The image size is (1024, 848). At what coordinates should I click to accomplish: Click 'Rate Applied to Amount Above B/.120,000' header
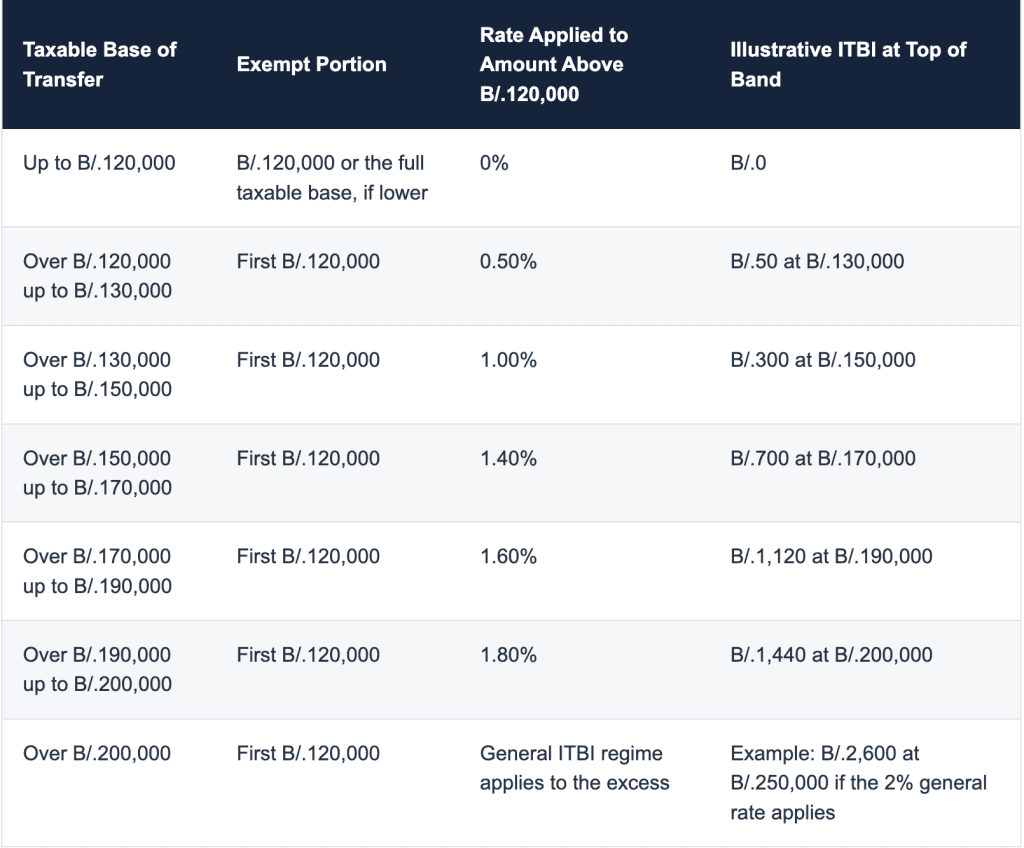554,65
